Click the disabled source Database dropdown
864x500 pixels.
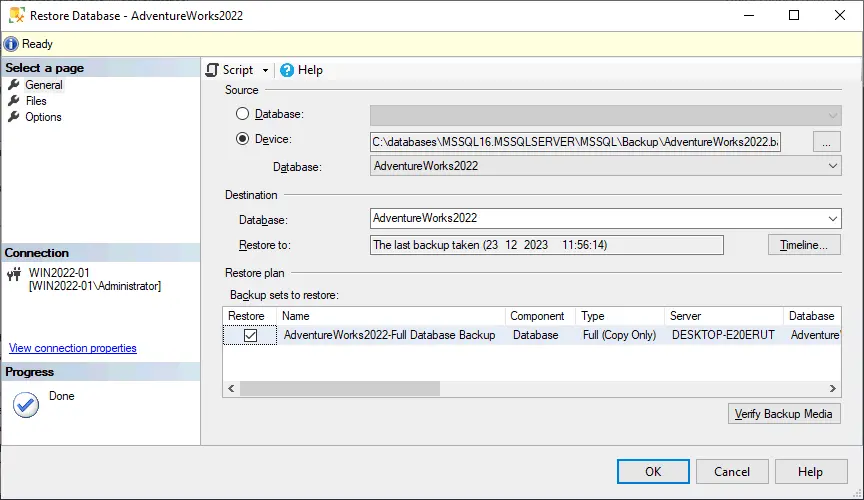tap(606, 115)
